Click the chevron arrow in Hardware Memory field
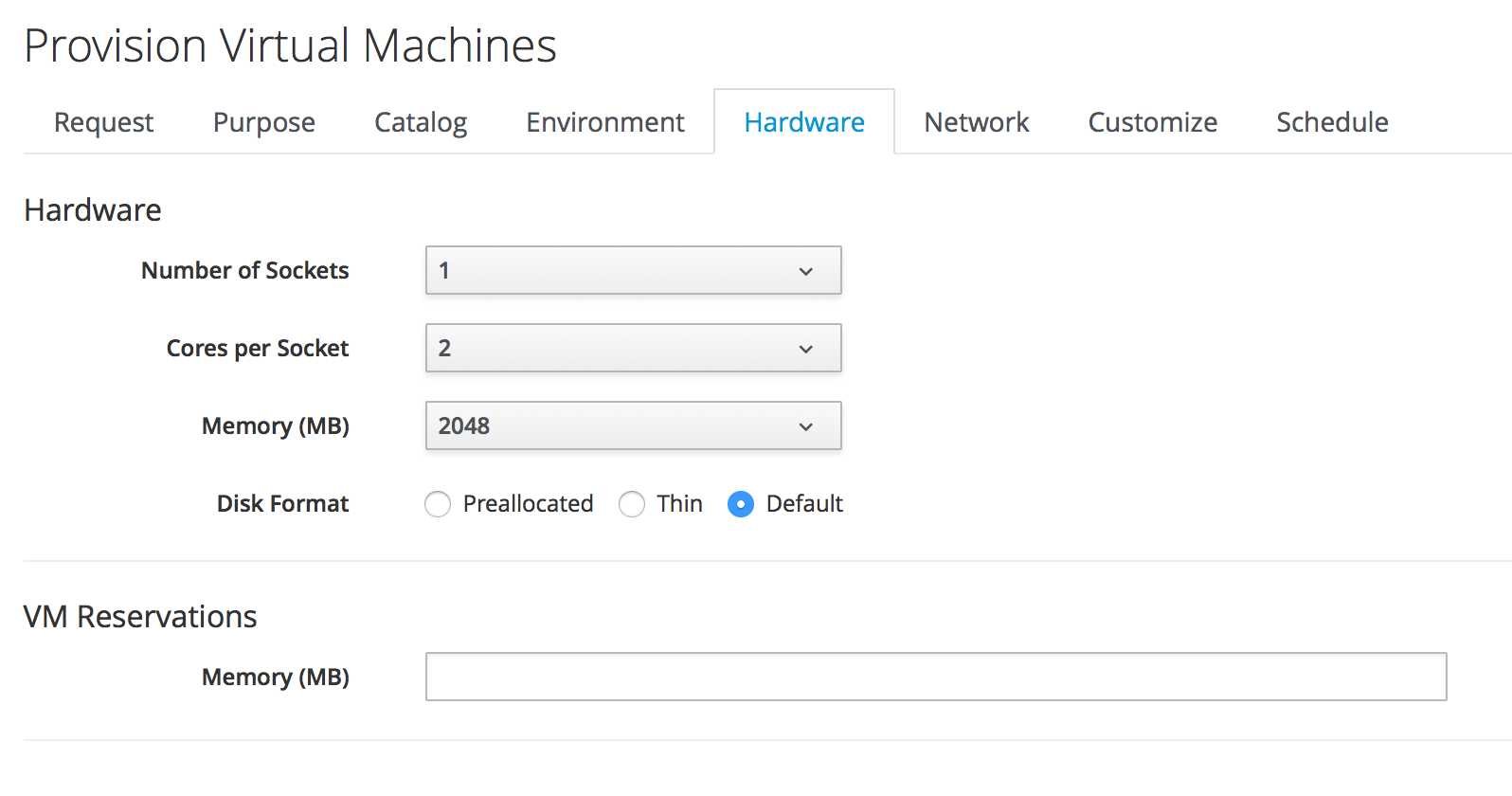The image size is (1512, 796). (805, 426)
